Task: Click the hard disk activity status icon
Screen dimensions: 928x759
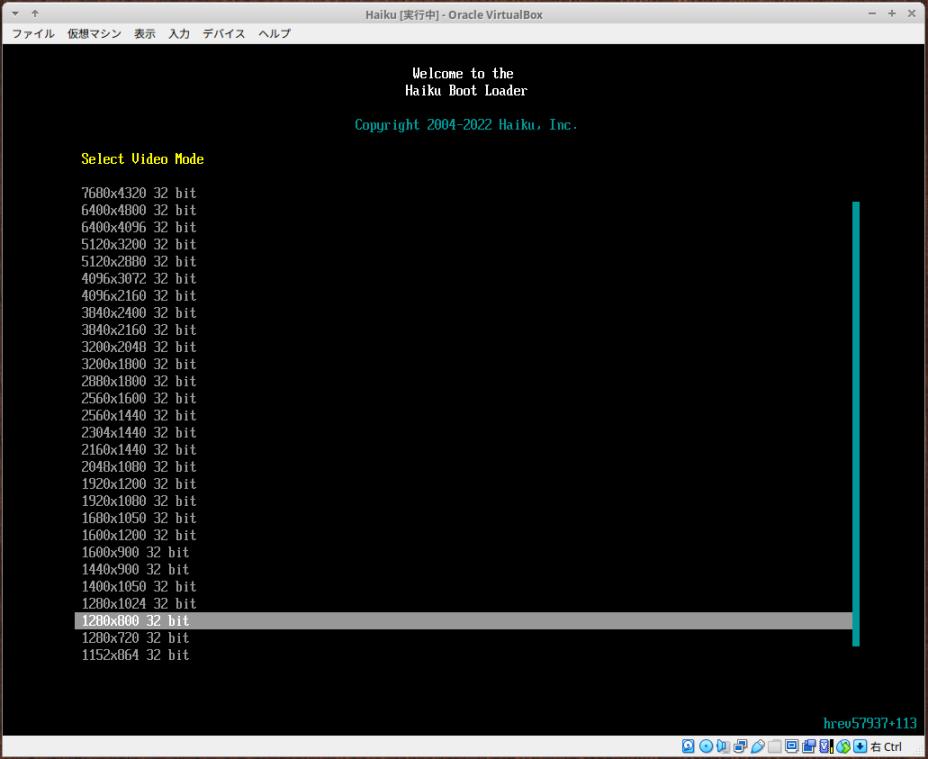Action: pos(688,746)
